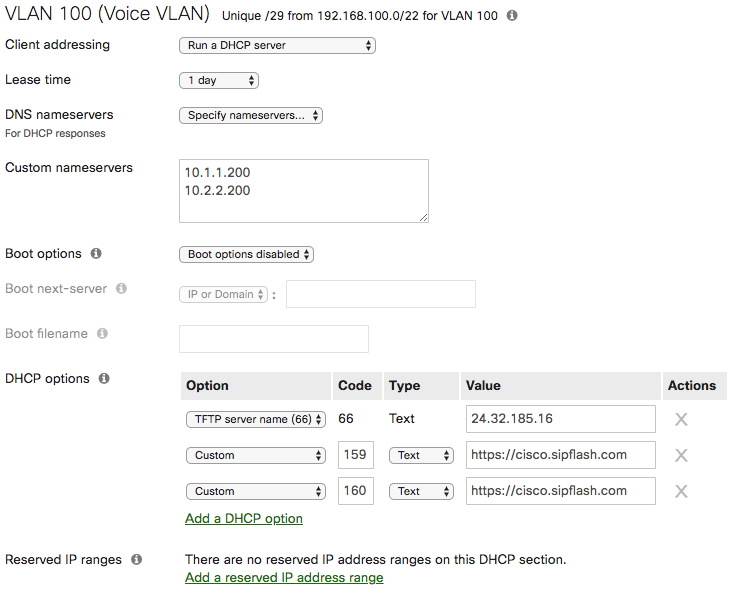Remove the custom option with code 160
Image resolution: width=731 pixels, height=590 pixels.
(681, 491)
